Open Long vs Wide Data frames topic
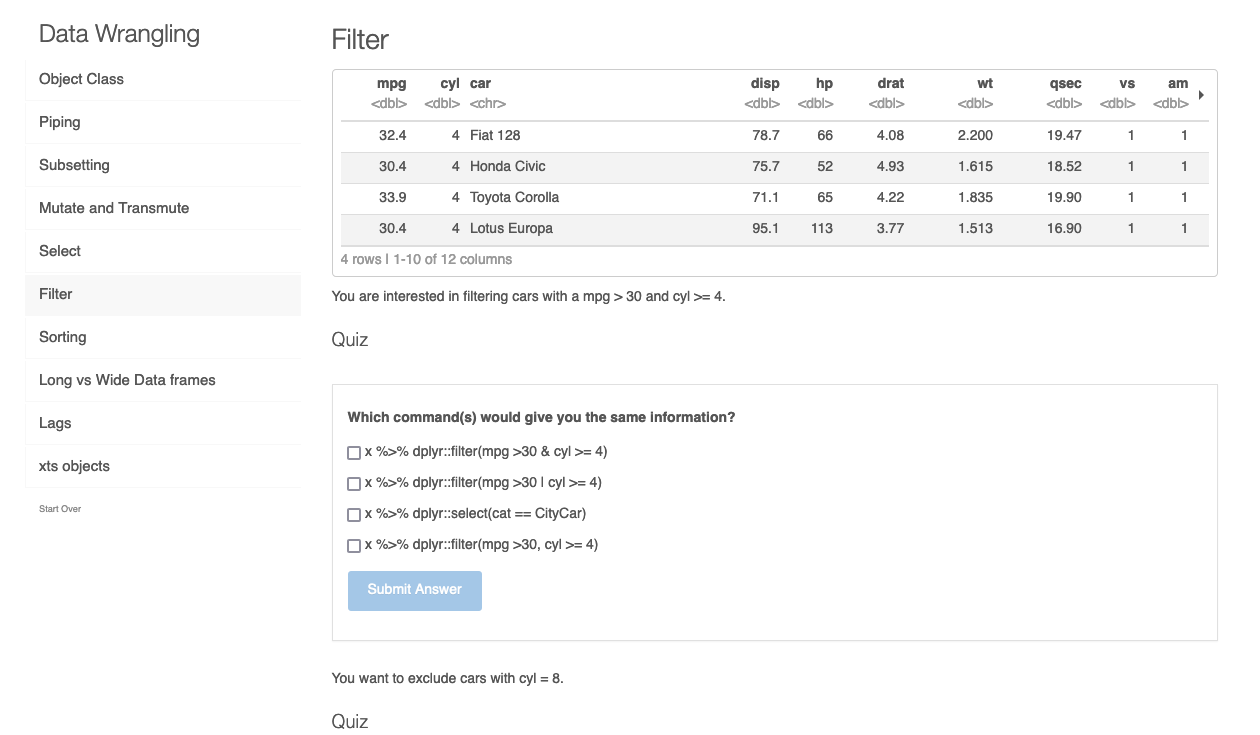 pos(126,379)
